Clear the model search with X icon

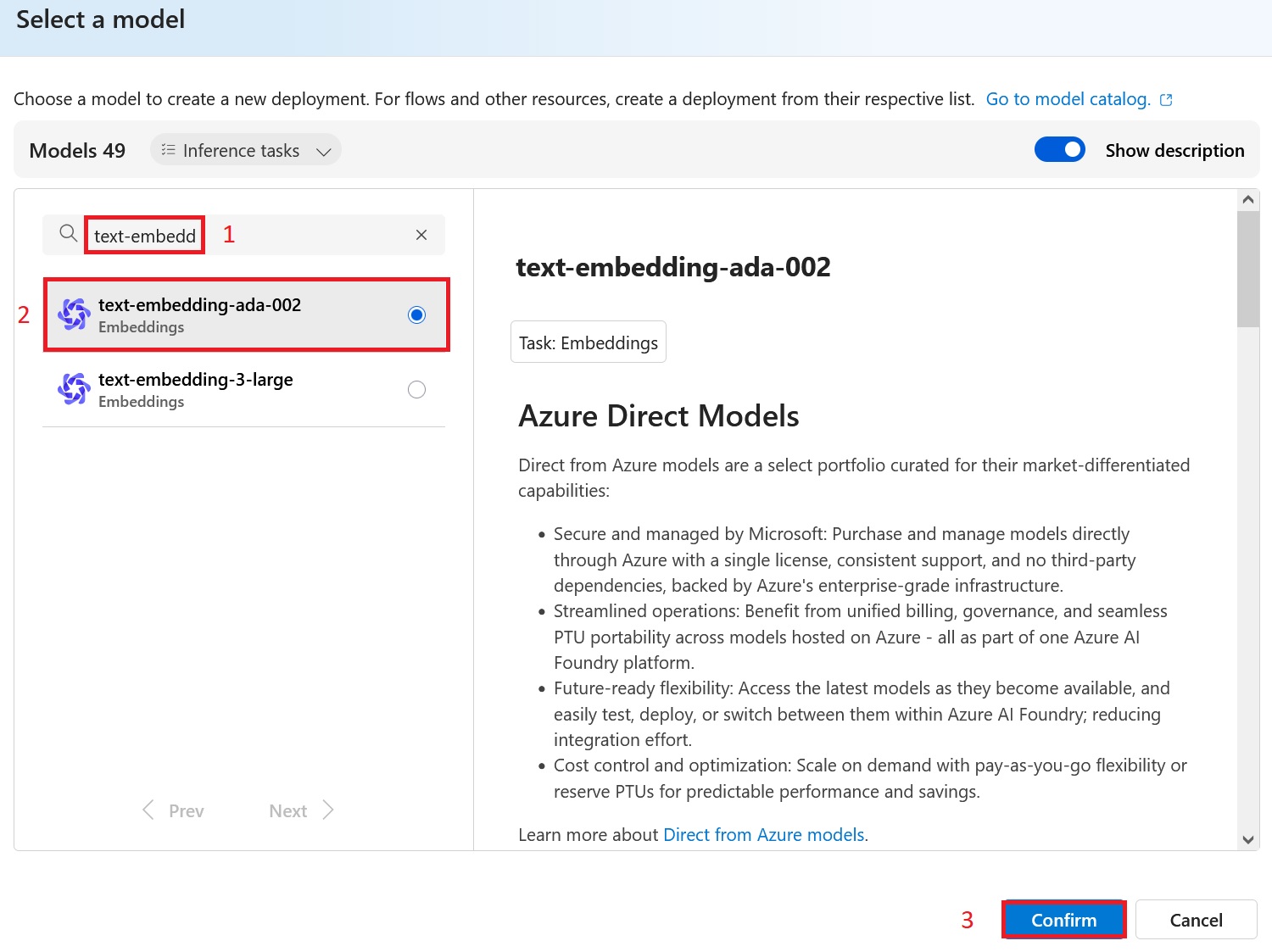421,235
